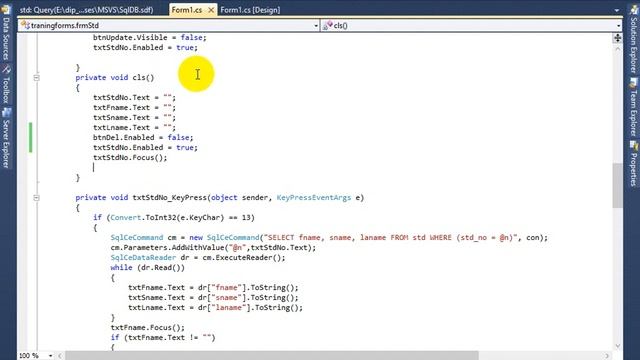Click on btnUpdate.Visible = false; line
Viewport: 640px width, 360px height.
tap(149, 38)
